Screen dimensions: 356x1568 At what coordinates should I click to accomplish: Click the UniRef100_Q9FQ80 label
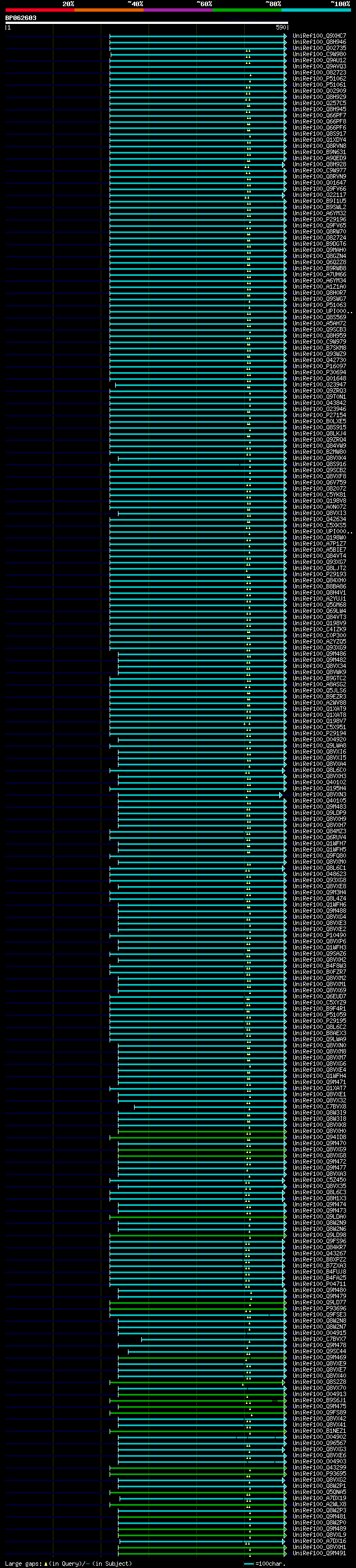click(319, 856)
